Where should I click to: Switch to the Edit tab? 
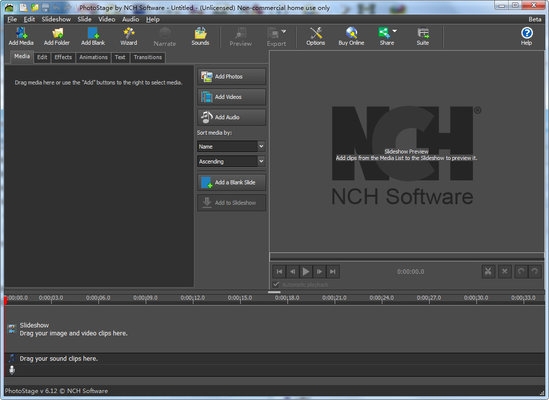pos(42,57)
